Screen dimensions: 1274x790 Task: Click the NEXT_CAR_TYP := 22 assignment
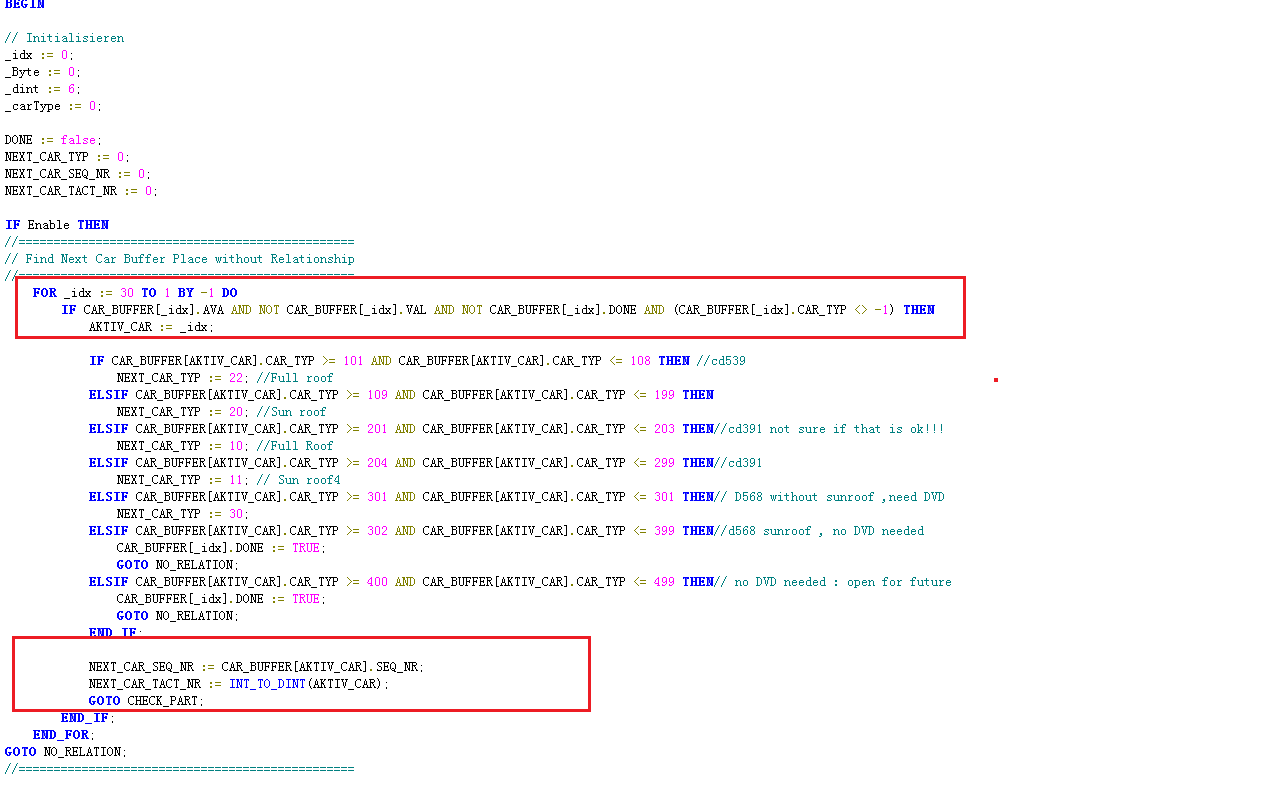[183, 378]
